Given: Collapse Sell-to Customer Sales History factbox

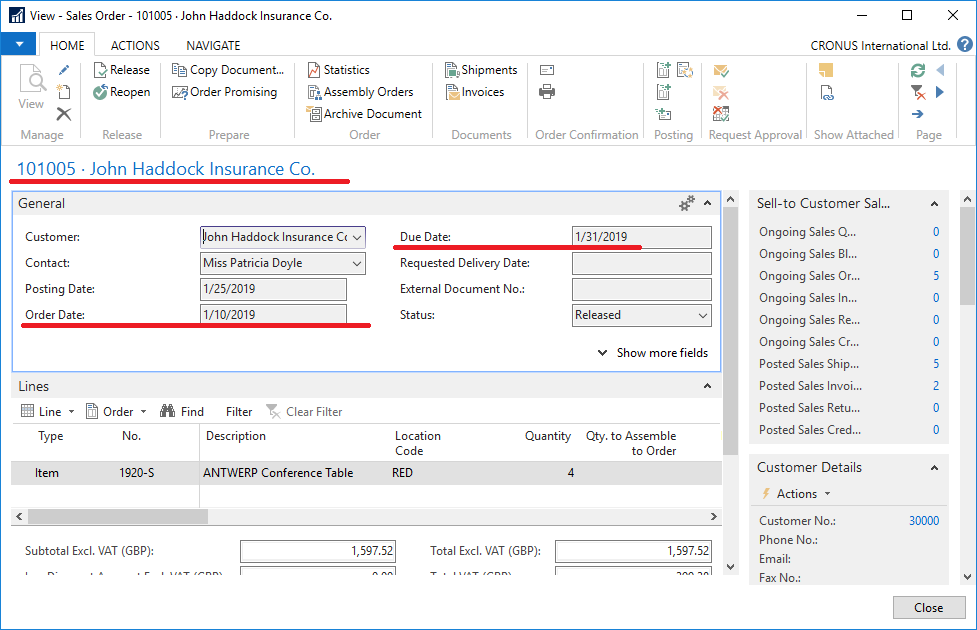Looking at the screenshot, I should coord(935,204).
